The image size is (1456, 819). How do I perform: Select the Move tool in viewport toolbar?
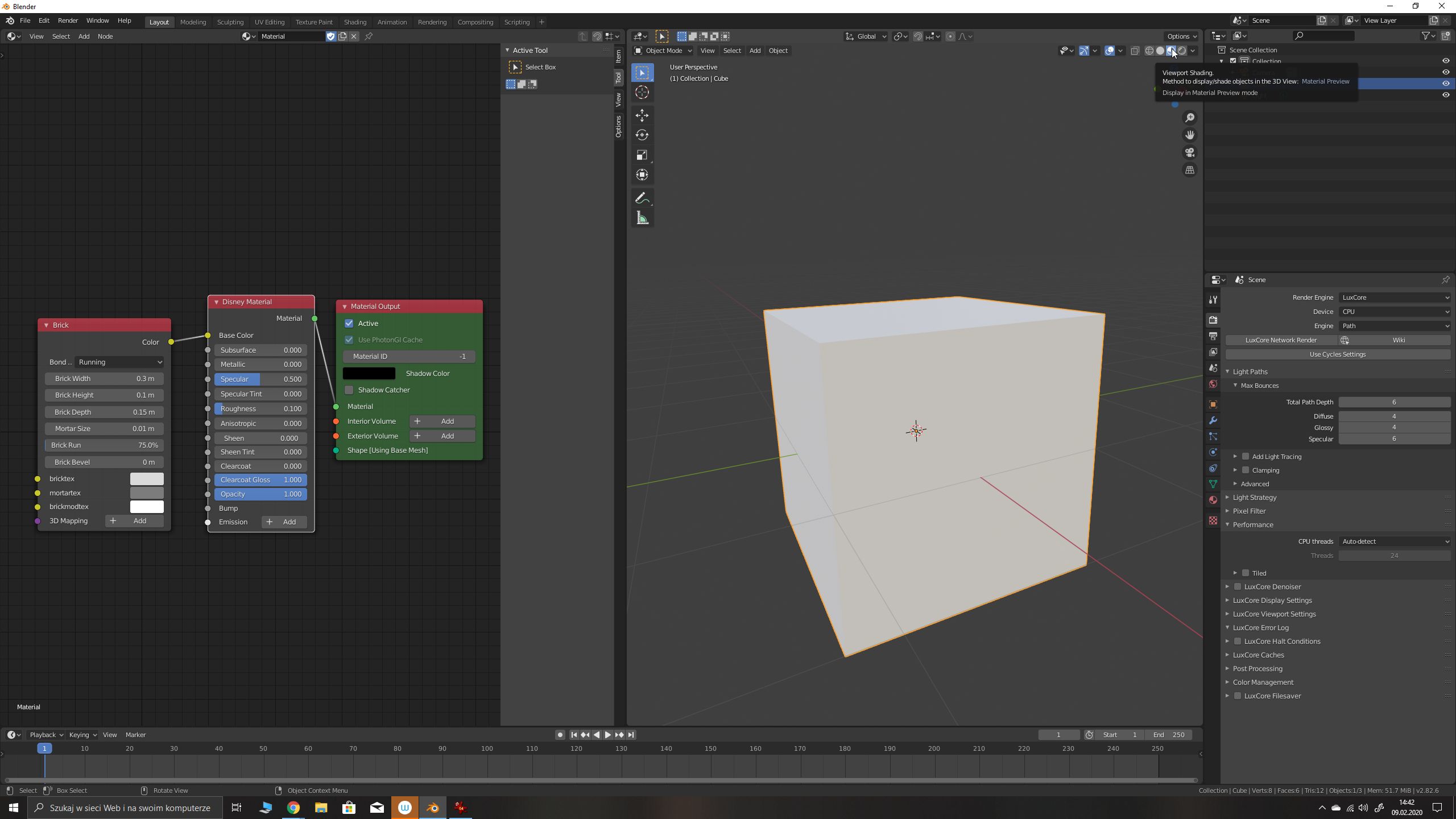(x=642, y=115)
